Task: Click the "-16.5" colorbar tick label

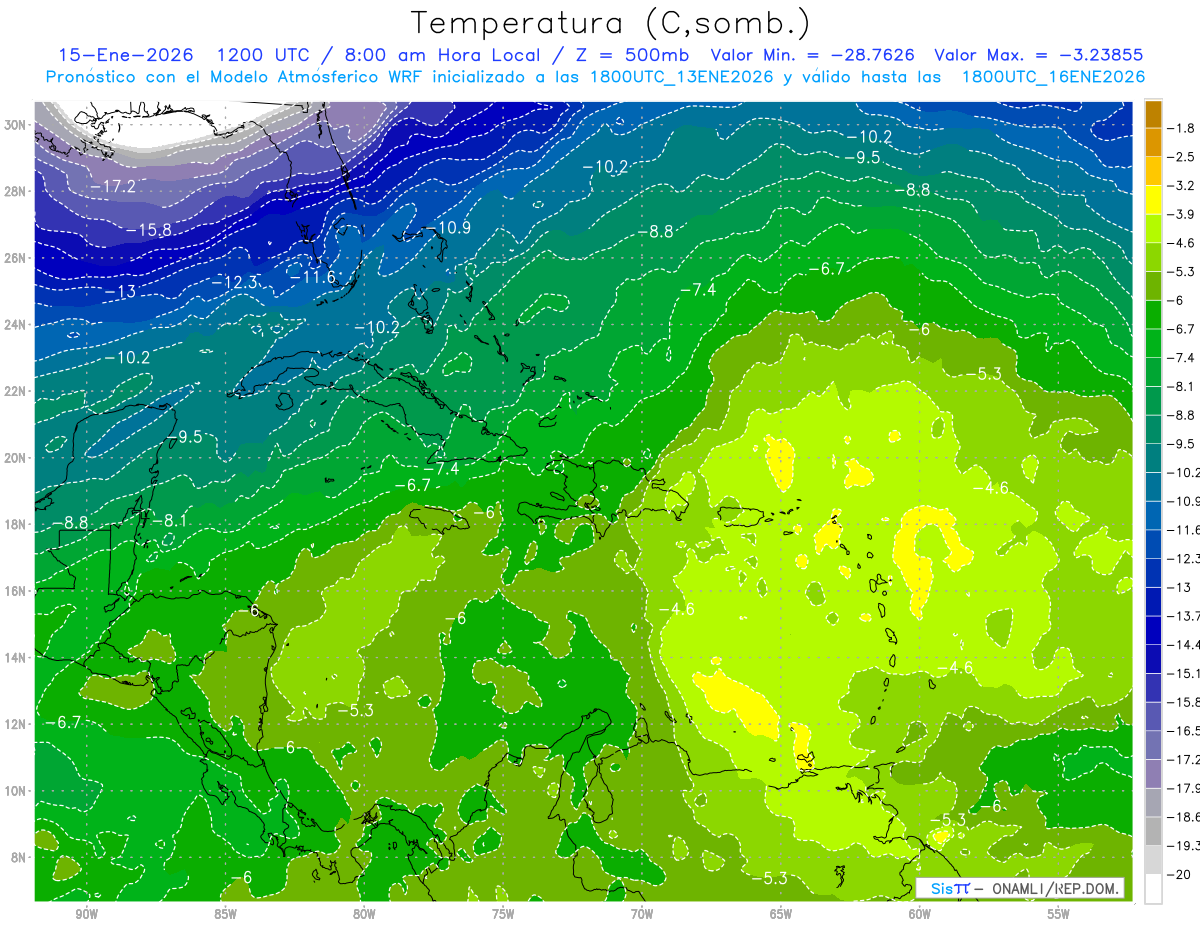Action: (1184, 731)
